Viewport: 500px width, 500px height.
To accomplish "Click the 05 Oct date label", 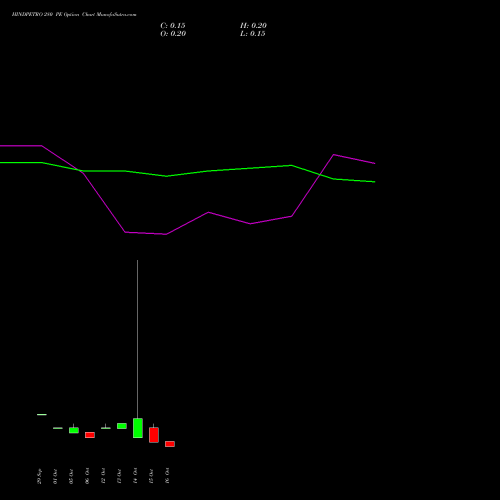I will coord(71,476).
